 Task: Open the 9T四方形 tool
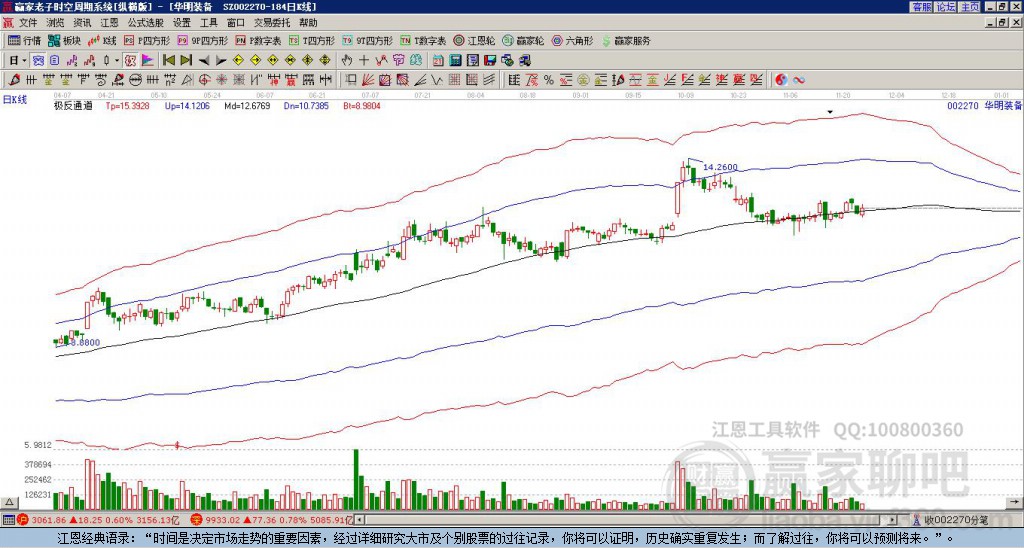(367, 40)
